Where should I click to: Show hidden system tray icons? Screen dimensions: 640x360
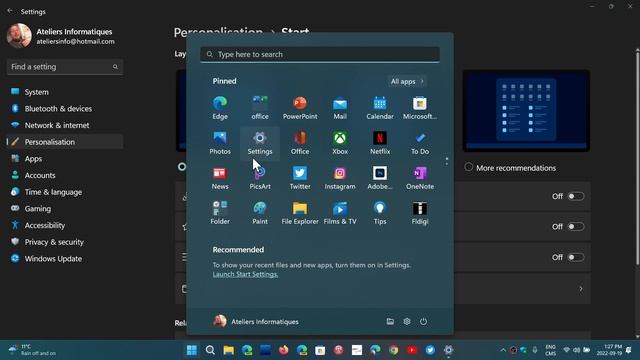tap(503, 350)
